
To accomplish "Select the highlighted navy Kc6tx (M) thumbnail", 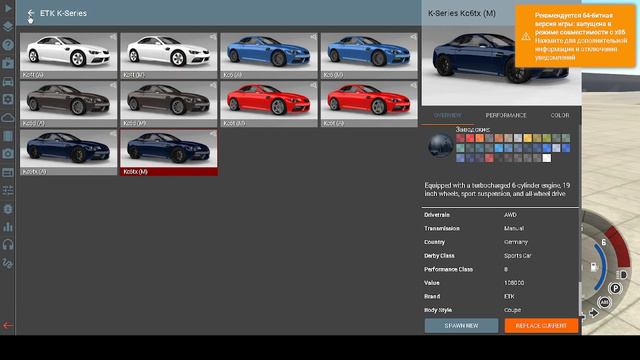I will pos(169,153).
